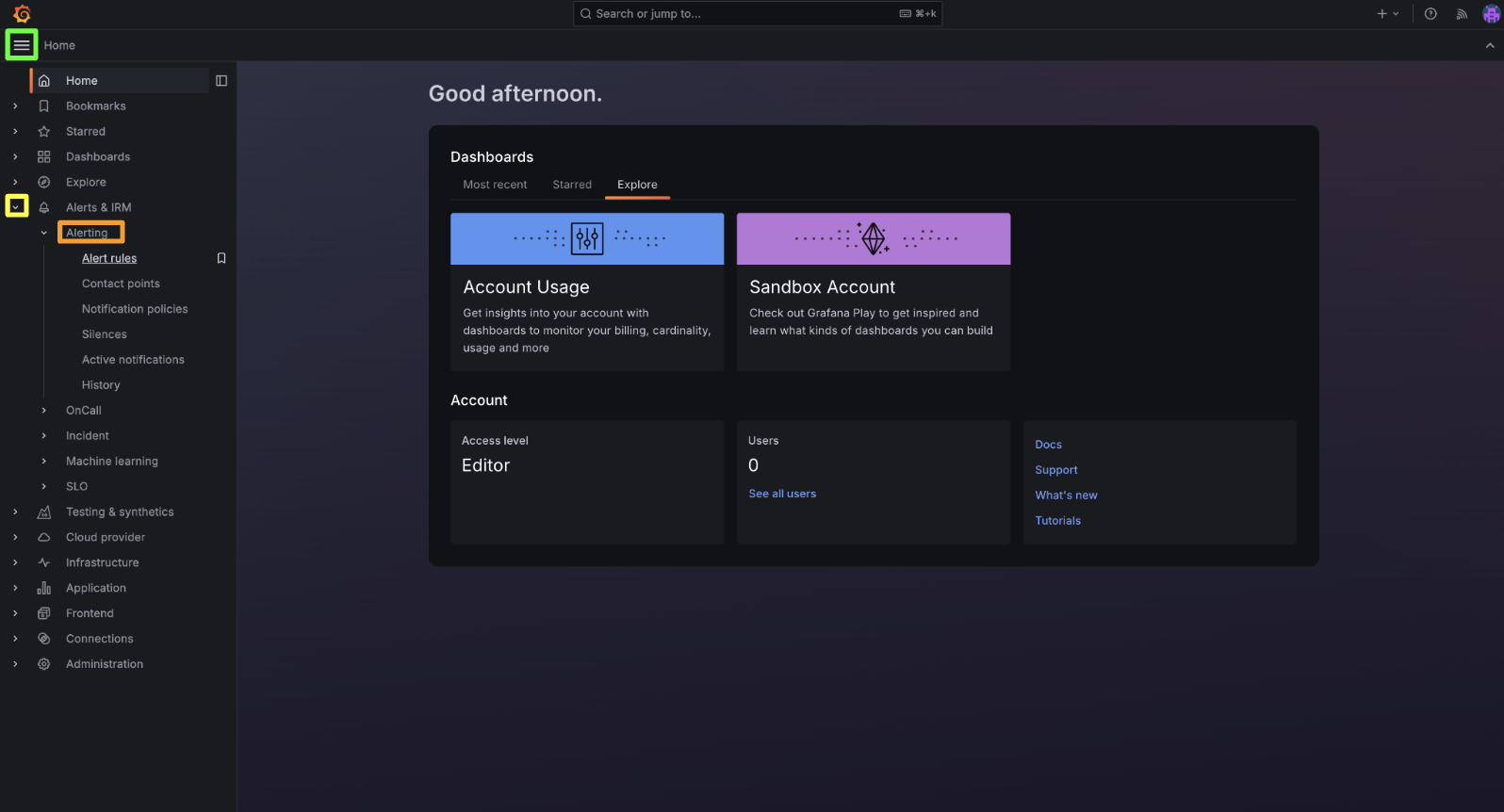Undock the sidebar menu using dock icon
The image size is (1504, 812).
[x=221, y=81]
